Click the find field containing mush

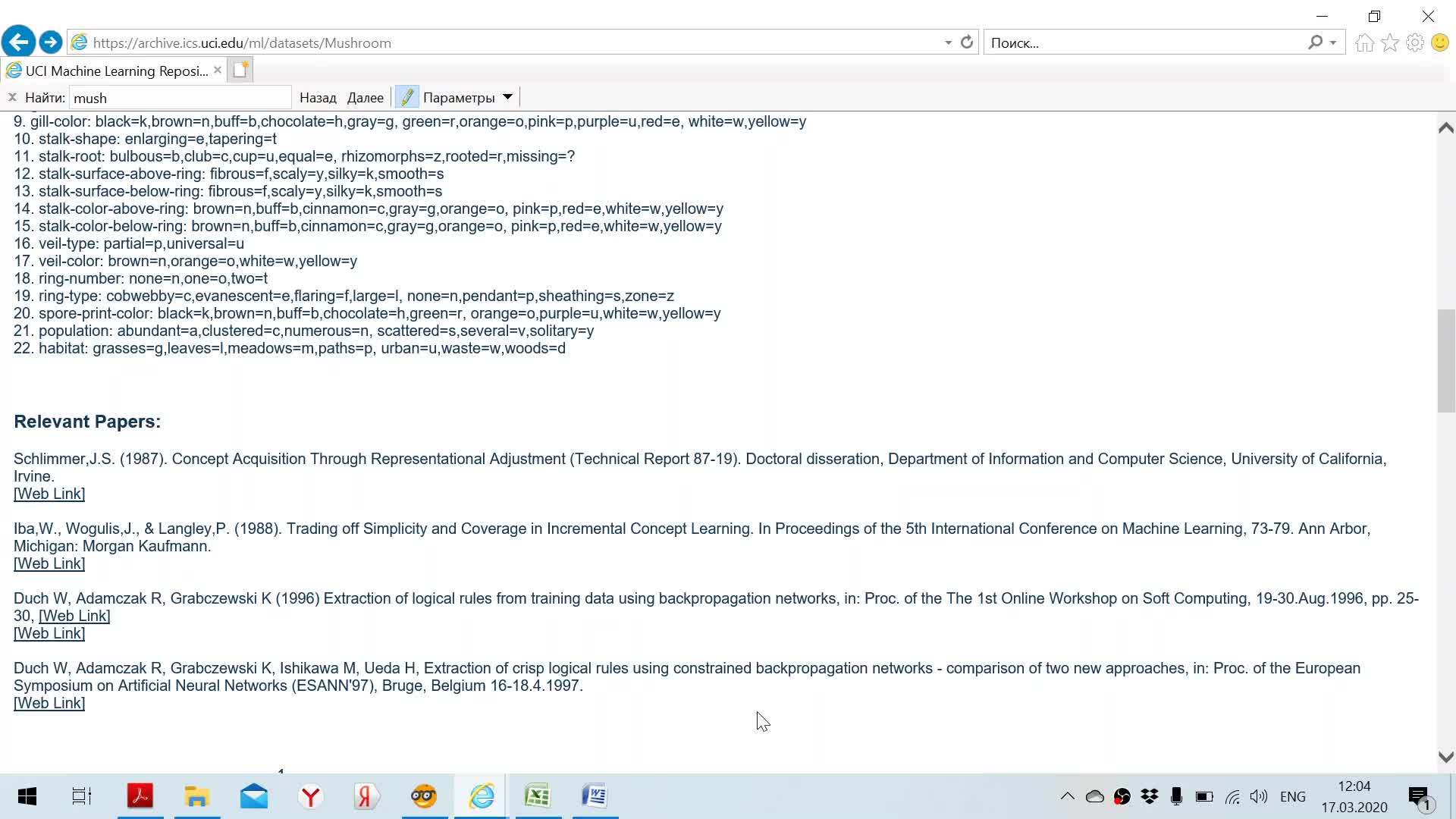[180, 98]
